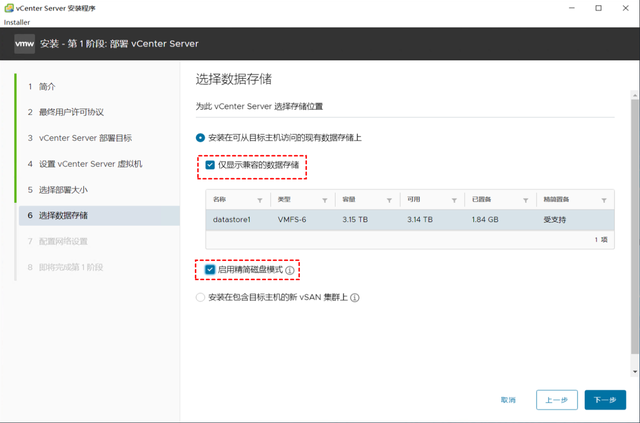640x423 pixels.
Task: Click the filter icon on the 精简置备 column
Action: (x=604, y=200)
